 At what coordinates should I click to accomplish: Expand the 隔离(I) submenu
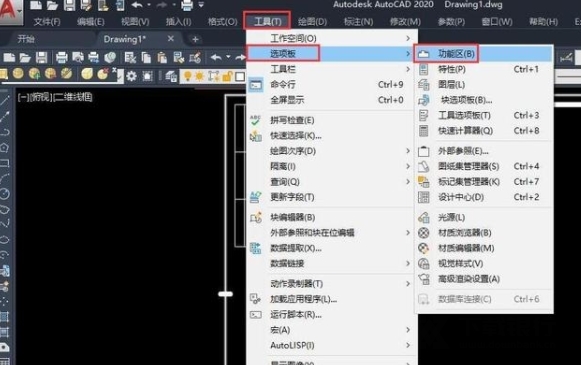[332, 167]
